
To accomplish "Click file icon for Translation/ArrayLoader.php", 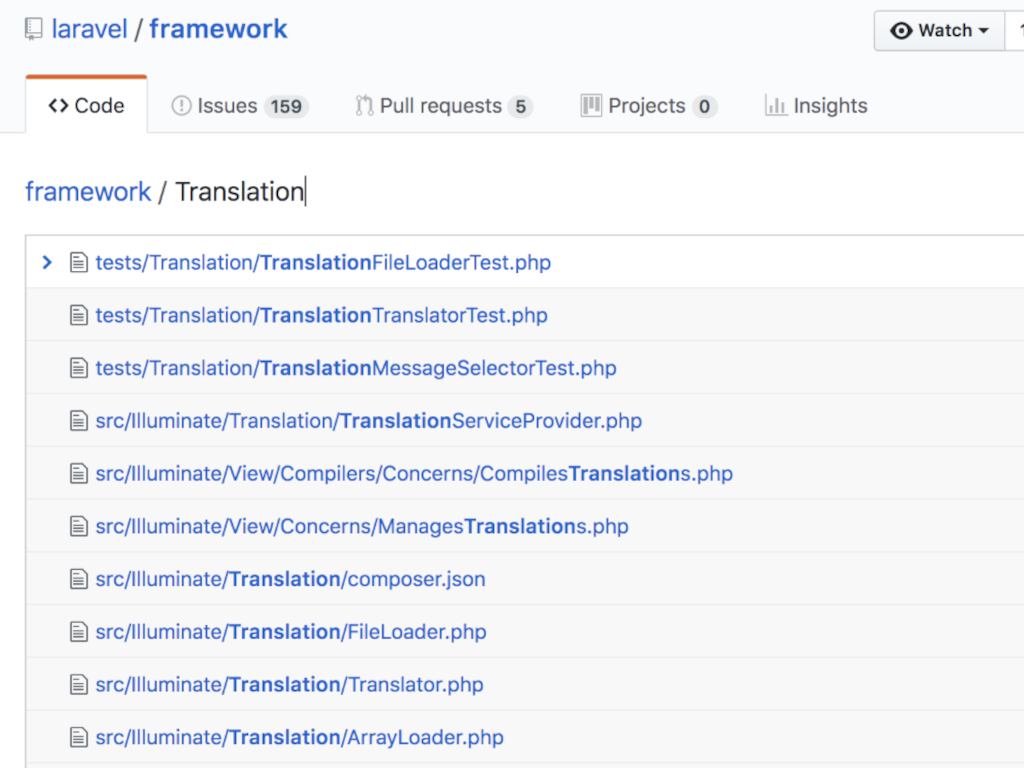I will click(x=79, y=738).
